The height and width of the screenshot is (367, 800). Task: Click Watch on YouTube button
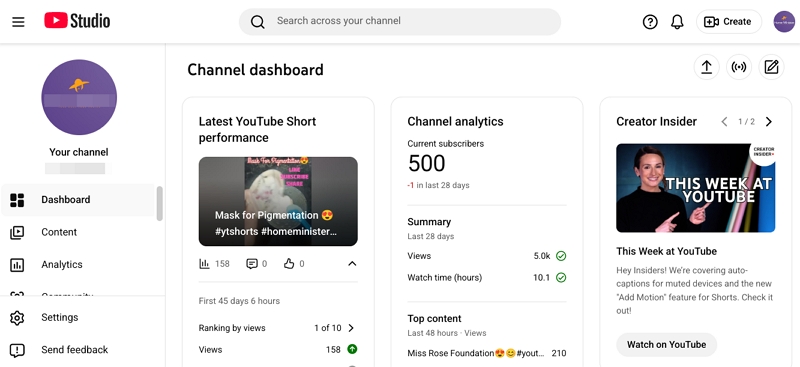[666, 345]
